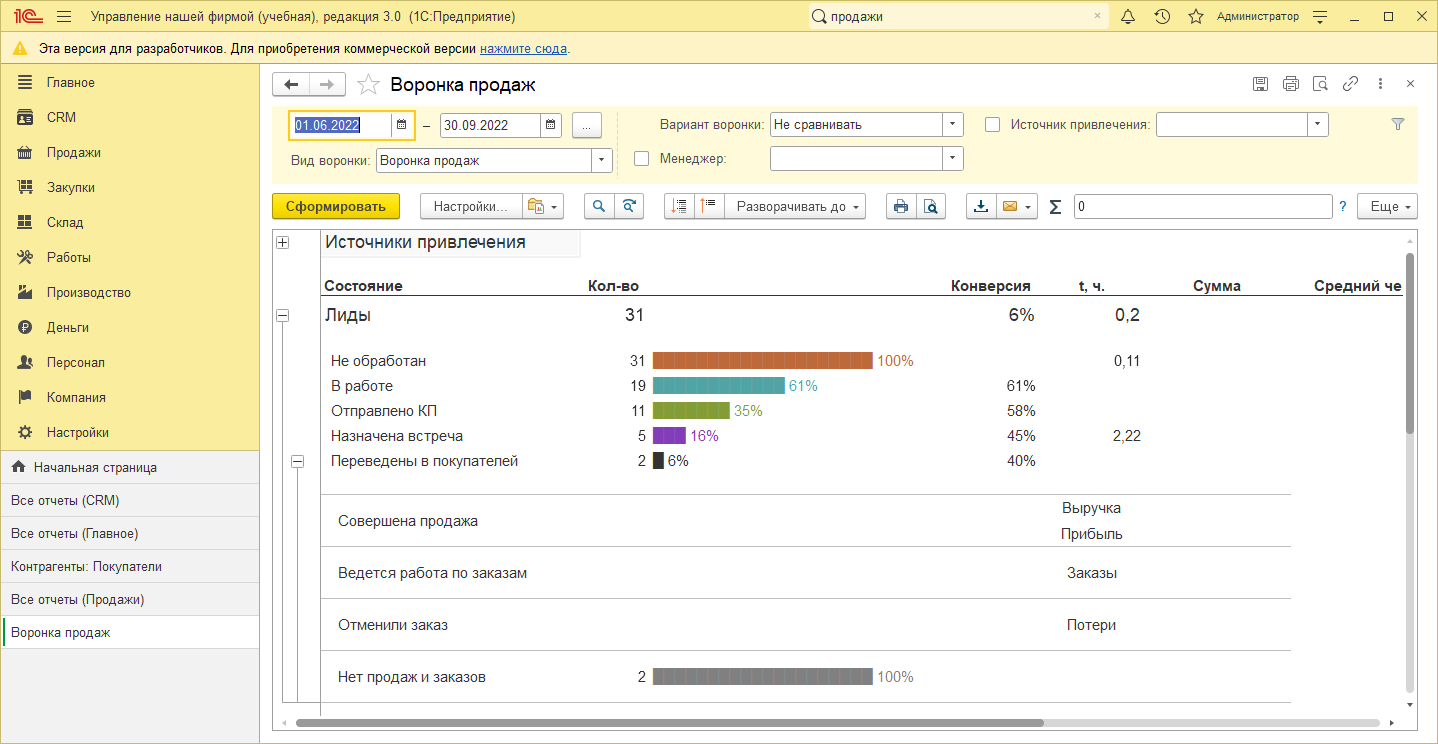Image resolution: width=1438 pixels, height=744 pixels.
Task: Click the filter funnel icon
Action: [x=1398, y=124]
